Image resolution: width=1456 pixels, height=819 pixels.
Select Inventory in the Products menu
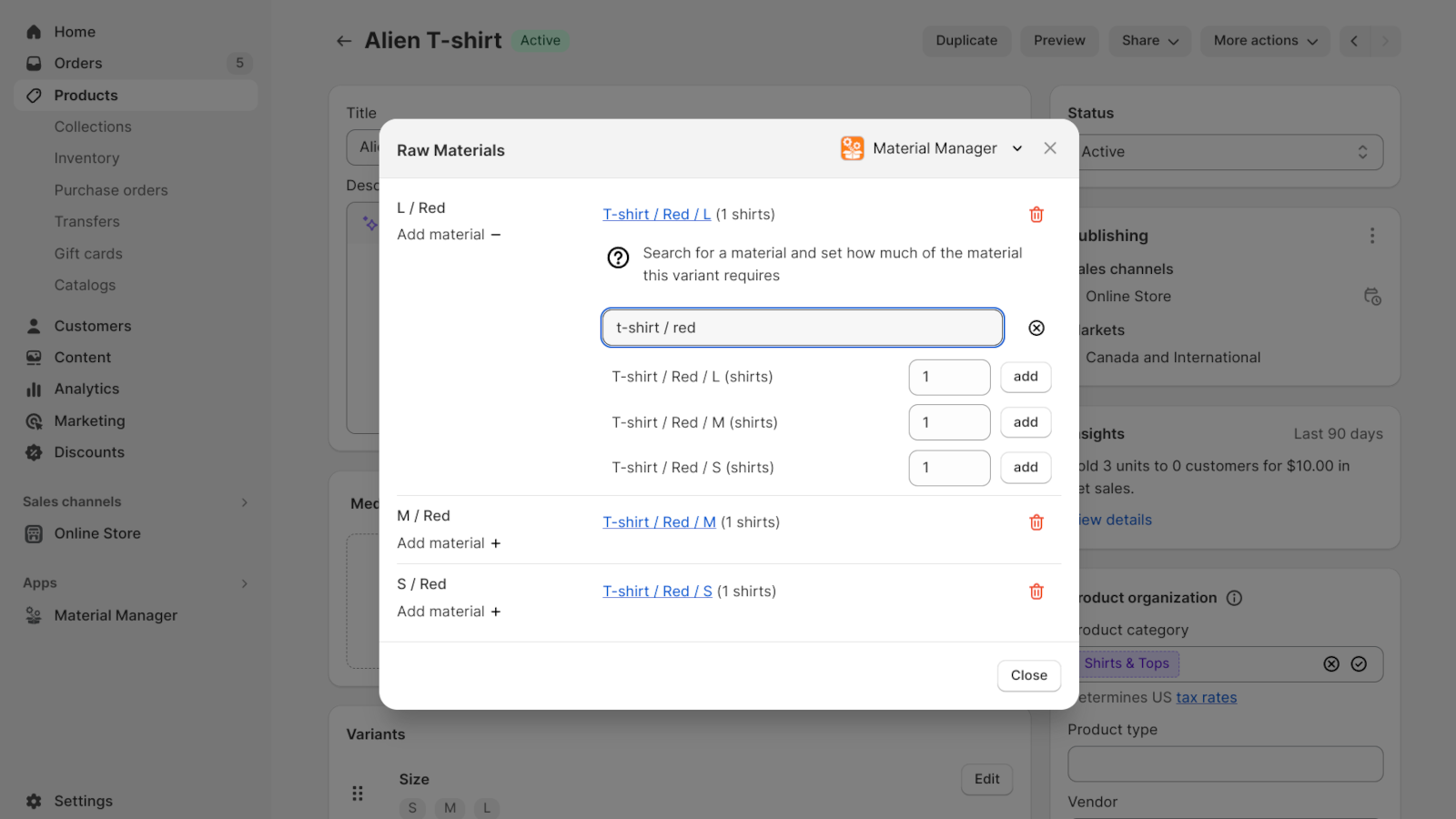86,157
